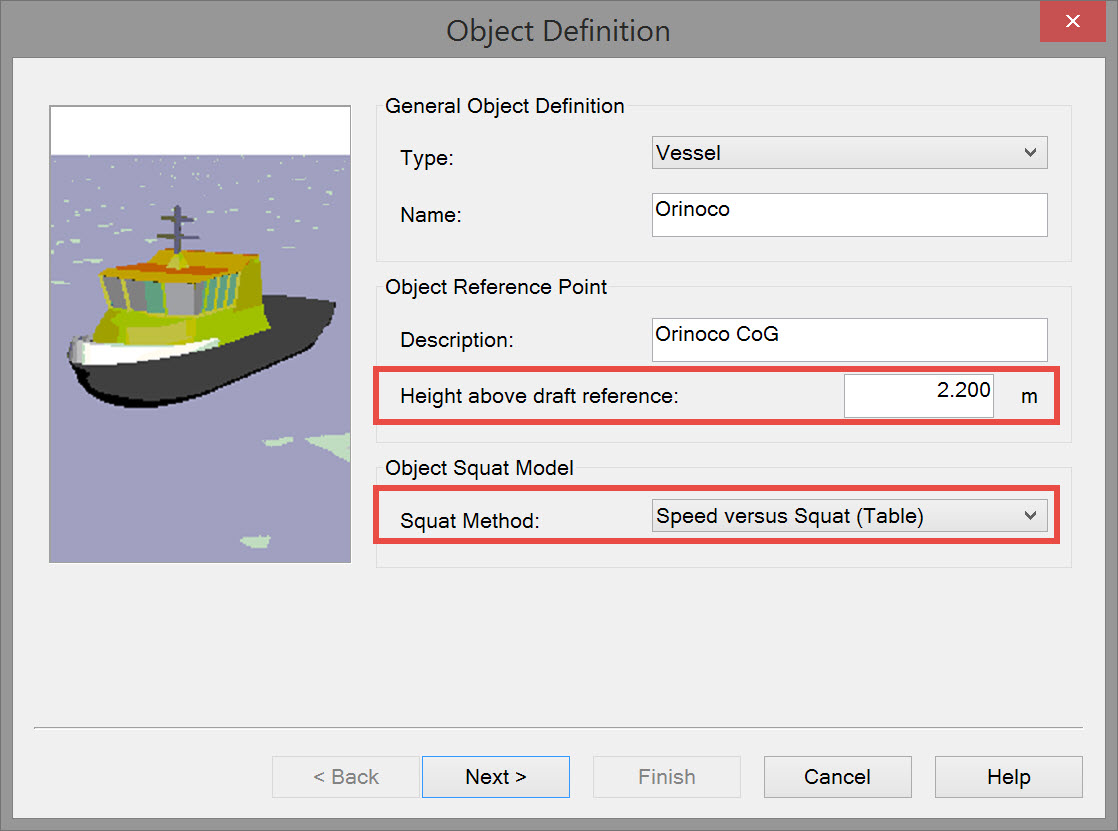The height and width of the screenshot is (831, 1118).
Task: Click the 'Object Reference Point' group heading
Action: (496, 287)
